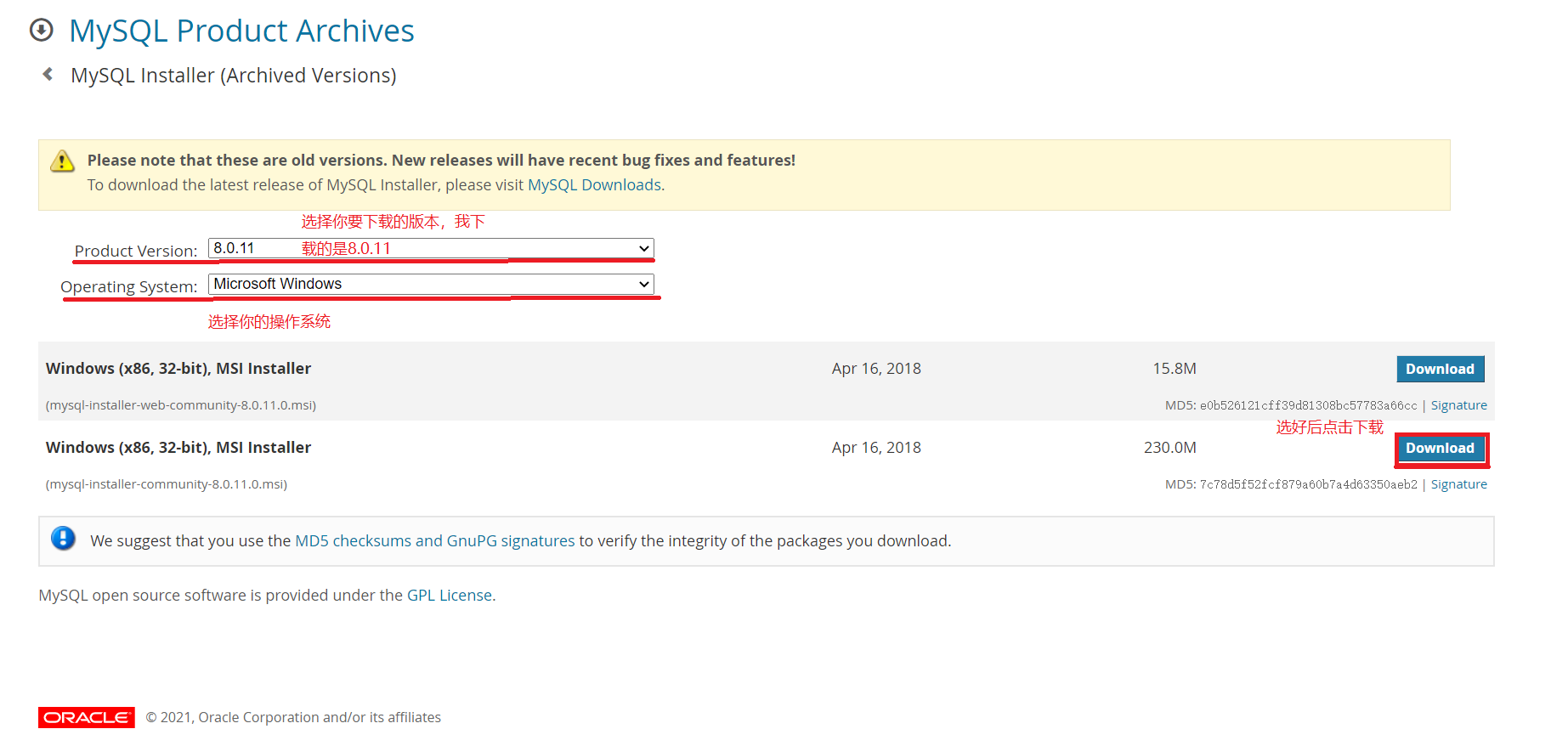The image size is (1568, 729).
Task: Open Signature link for the 230.0M installer
Action: point(1458,484)
